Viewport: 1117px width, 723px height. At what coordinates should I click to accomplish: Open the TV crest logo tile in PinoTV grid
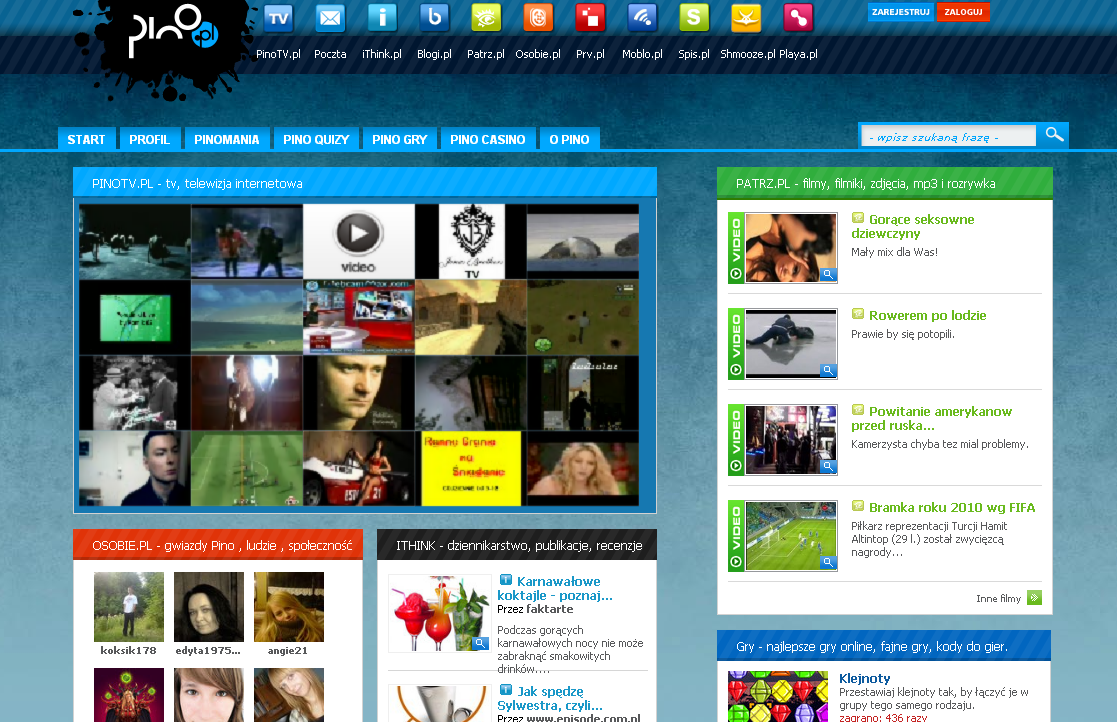[x=471, y=241]
